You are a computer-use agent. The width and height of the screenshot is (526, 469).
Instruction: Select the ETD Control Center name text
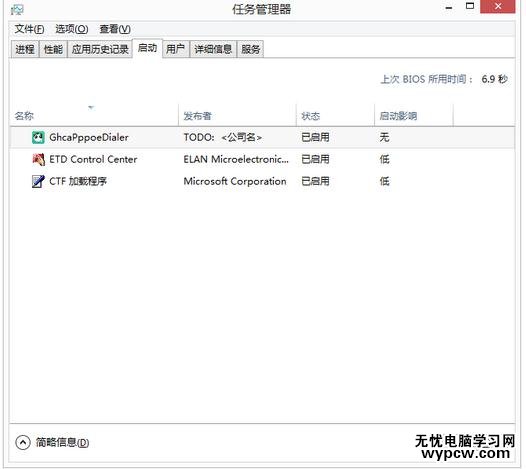coord(93,159)
